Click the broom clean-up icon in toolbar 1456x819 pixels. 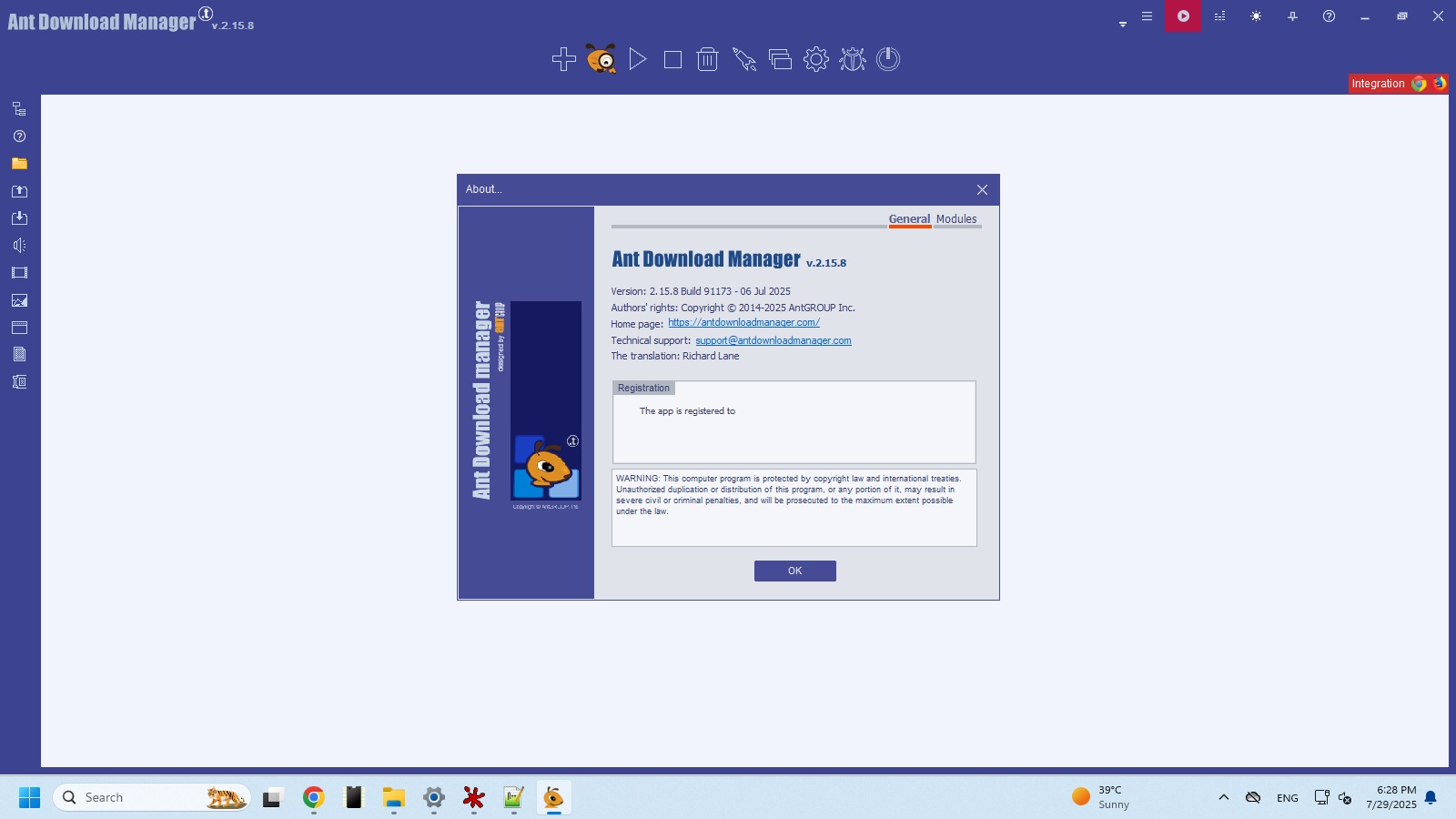click(x=744, y=60)
